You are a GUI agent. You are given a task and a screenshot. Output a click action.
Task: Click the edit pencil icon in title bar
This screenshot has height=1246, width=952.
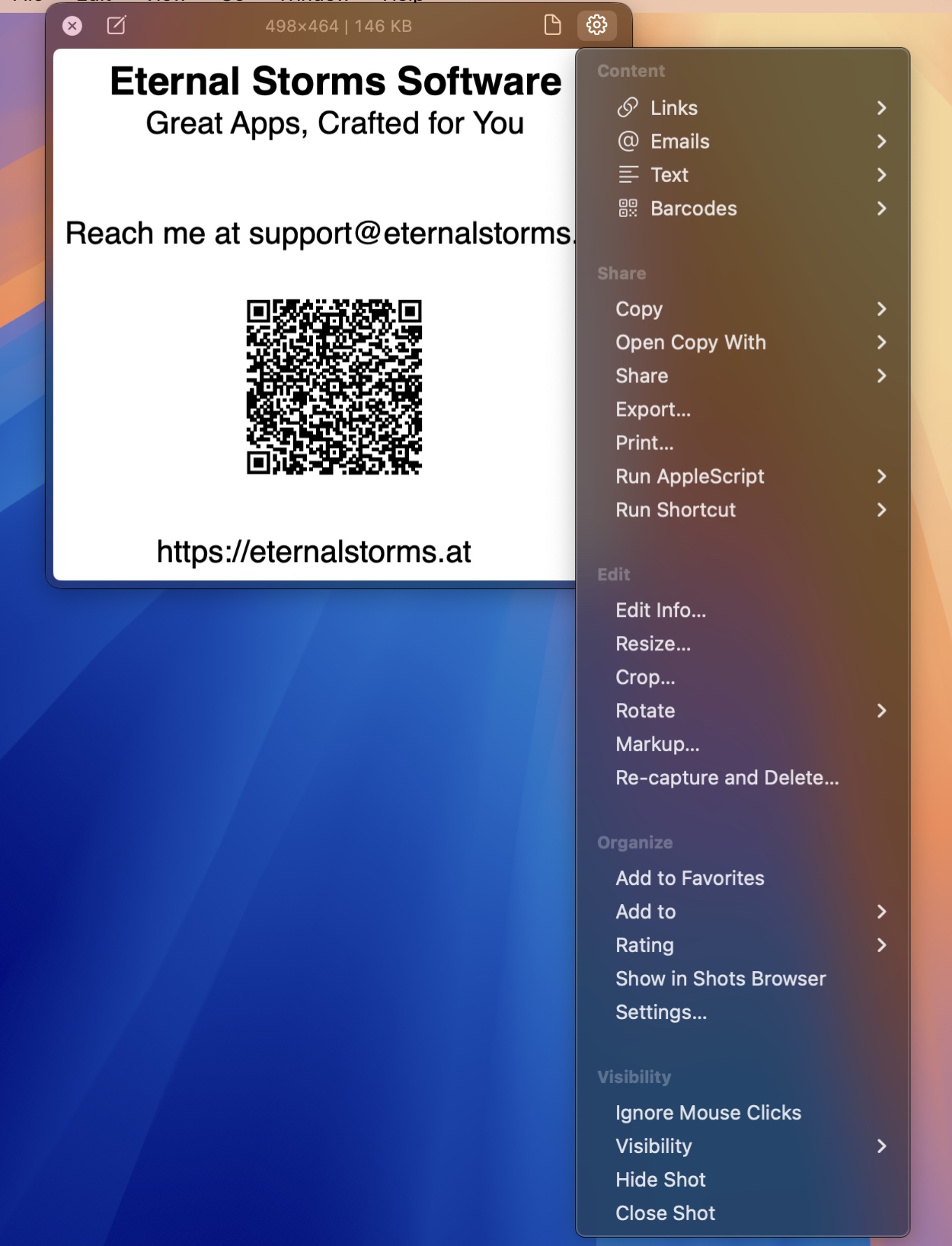(x=117, y=26)
